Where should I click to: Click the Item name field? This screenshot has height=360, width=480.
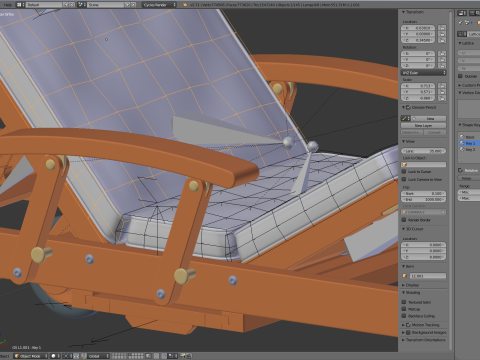click(427, 276)
